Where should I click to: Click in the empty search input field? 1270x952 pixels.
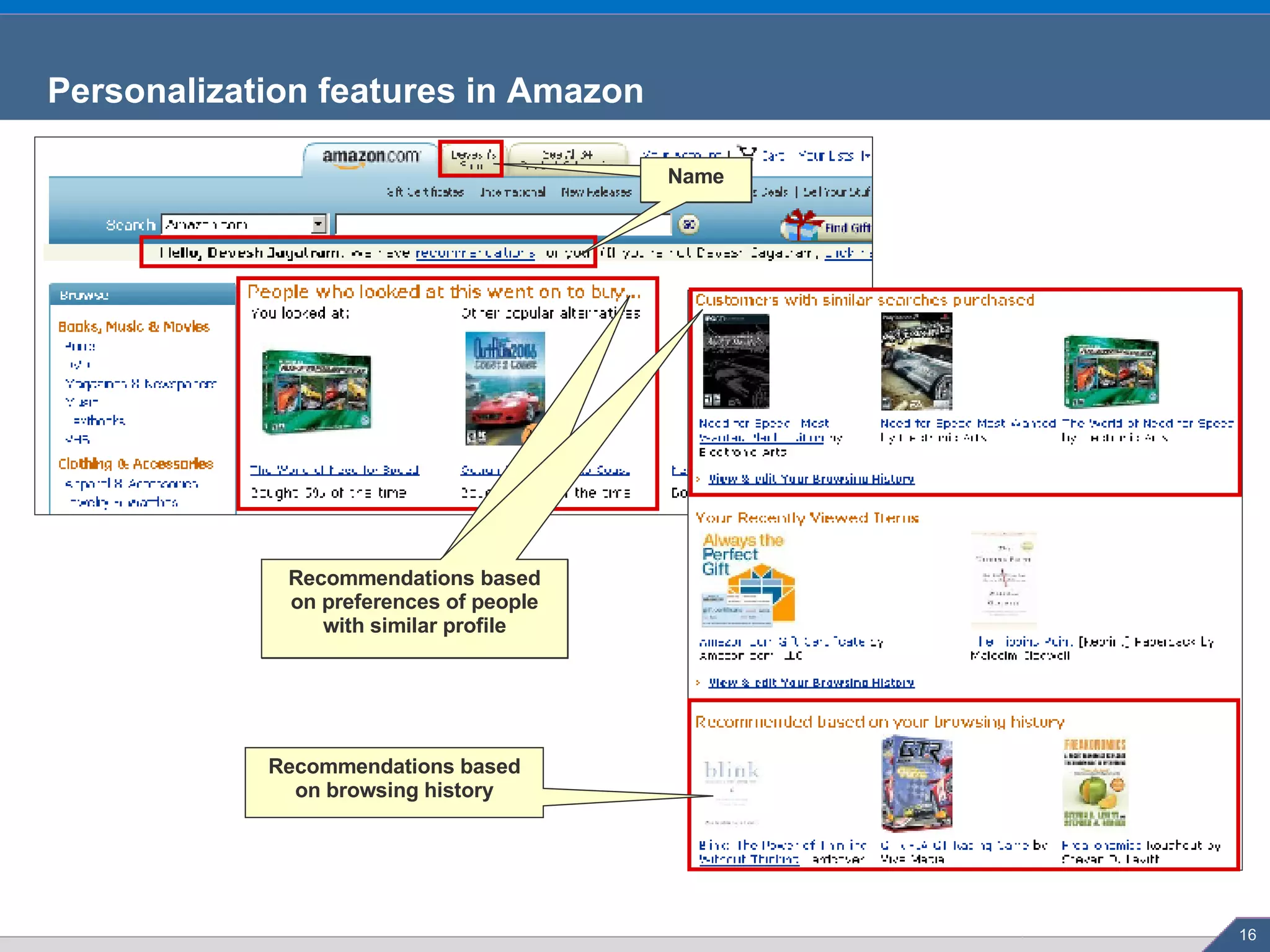point(503,224)
